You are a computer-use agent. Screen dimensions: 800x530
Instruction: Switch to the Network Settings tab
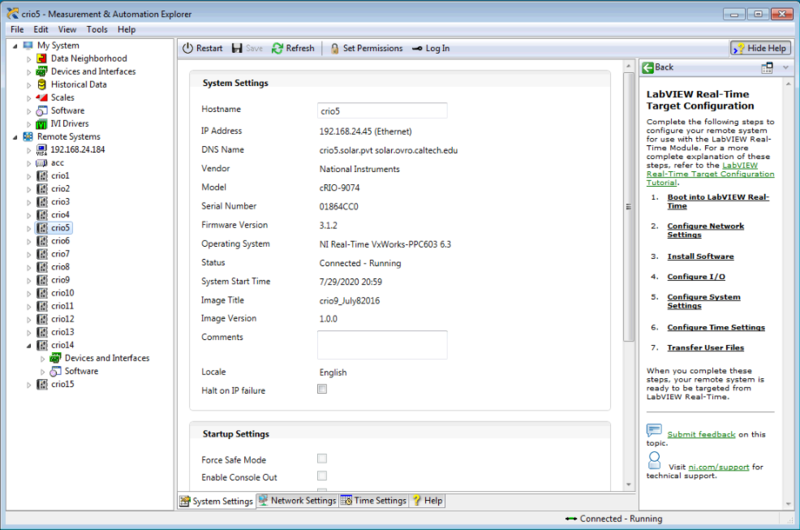(296, 500)
